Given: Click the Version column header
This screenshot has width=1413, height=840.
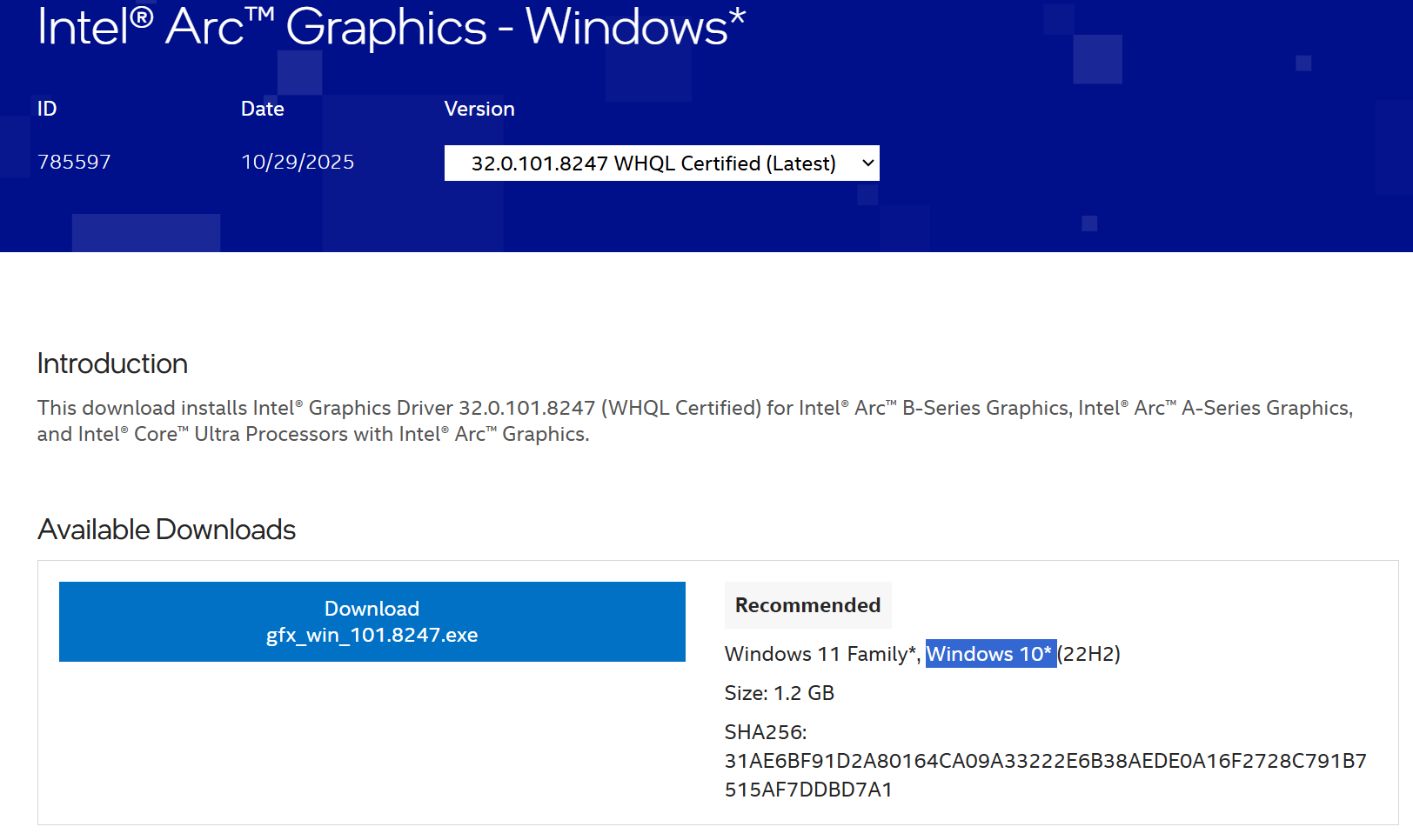Looking at the screenshot, I should pos(479,108).
